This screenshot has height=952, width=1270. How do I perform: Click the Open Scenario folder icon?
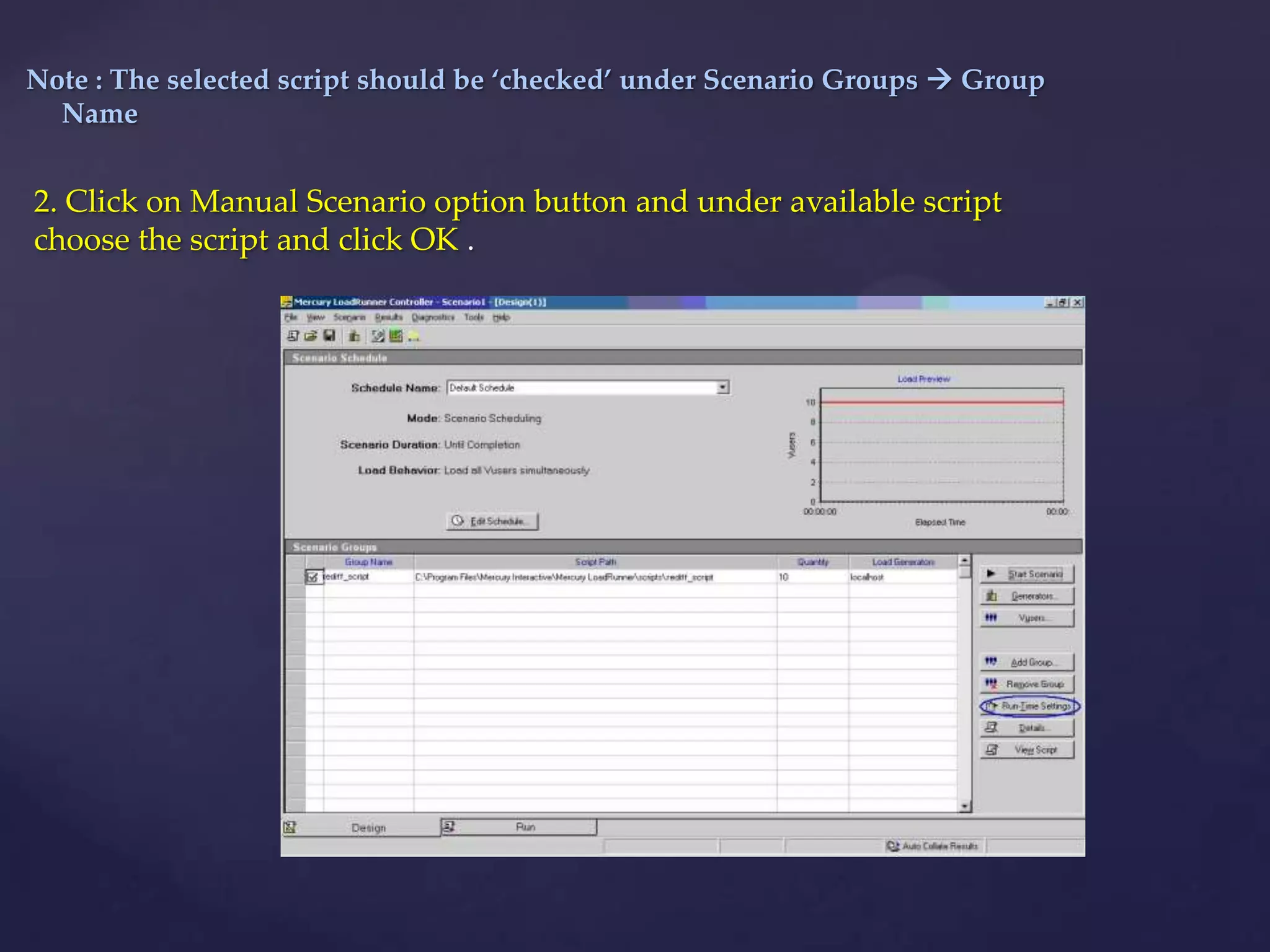click(x=311, y=336)
